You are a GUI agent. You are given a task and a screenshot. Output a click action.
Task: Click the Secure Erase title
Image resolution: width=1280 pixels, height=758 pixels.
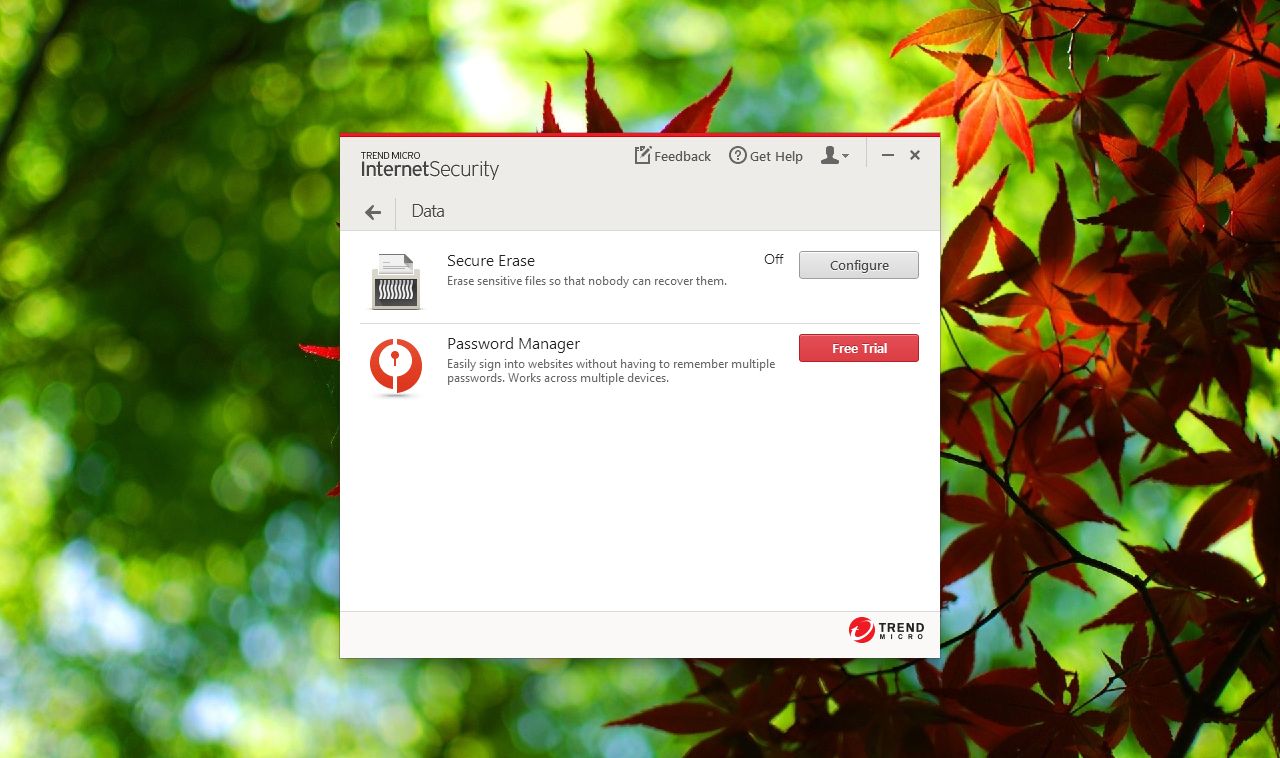pyautogui.click(x=491, y=261)
